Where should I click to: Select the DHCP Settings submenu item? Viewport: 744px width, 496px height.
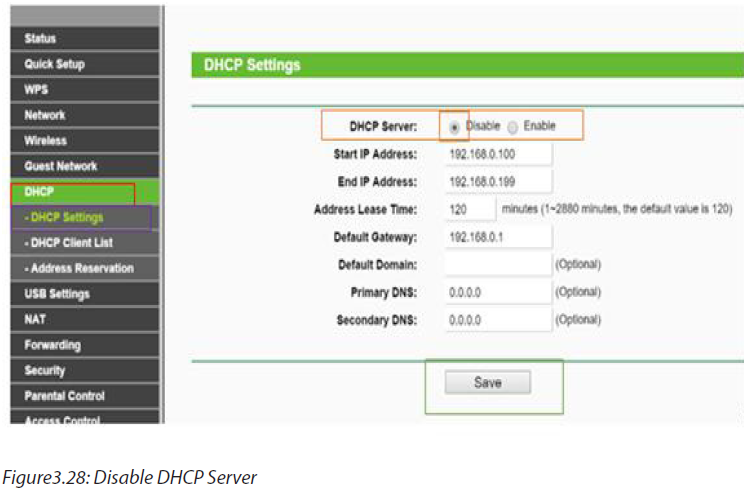tap(85, 217)
